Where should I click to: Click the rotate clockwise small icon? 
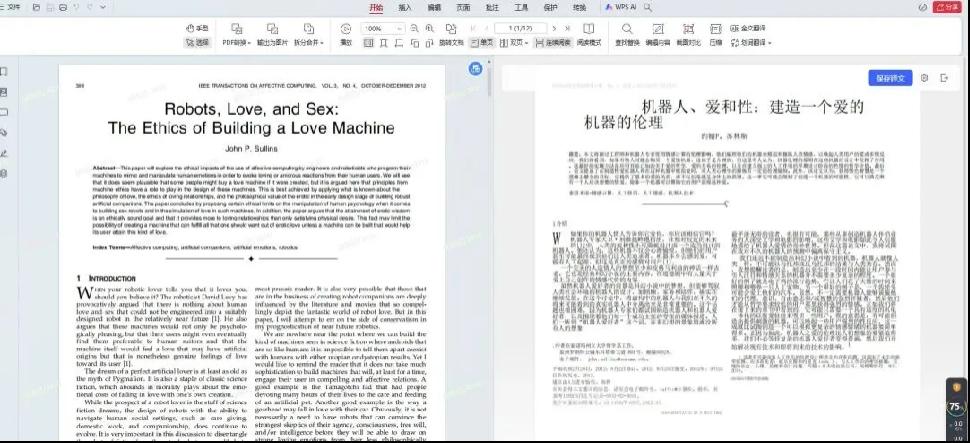click(429, 43)
